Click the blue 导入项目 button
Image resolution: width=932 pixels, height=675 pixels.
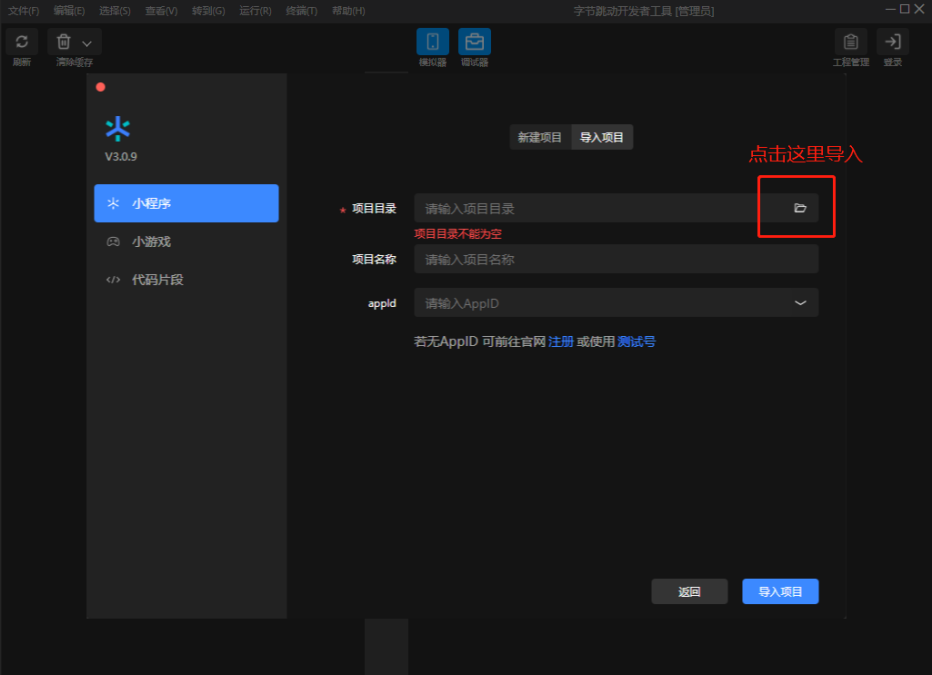click(x=780, y=592)
